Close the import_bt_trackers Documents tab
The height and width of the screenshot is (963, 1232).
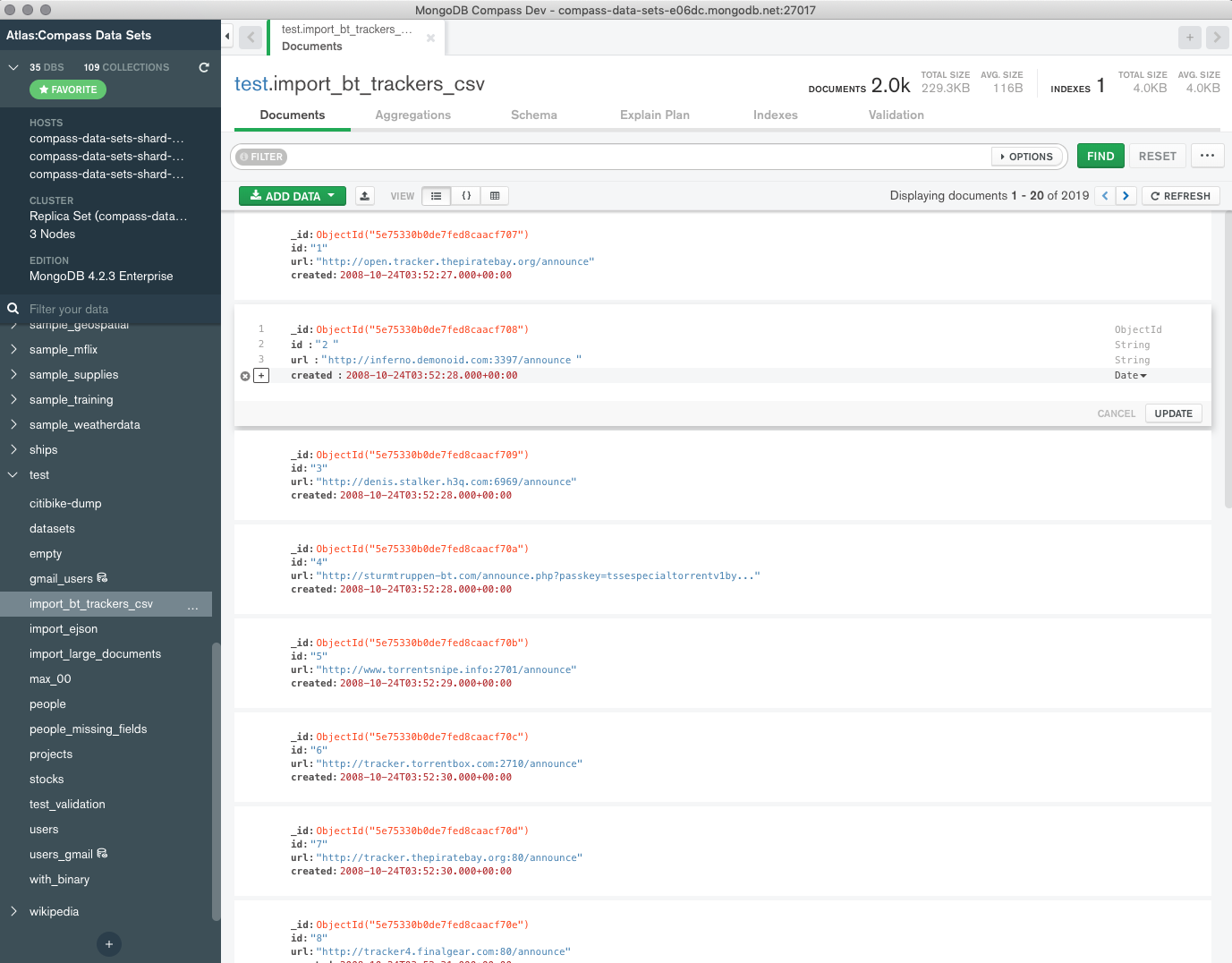point(430,38)
